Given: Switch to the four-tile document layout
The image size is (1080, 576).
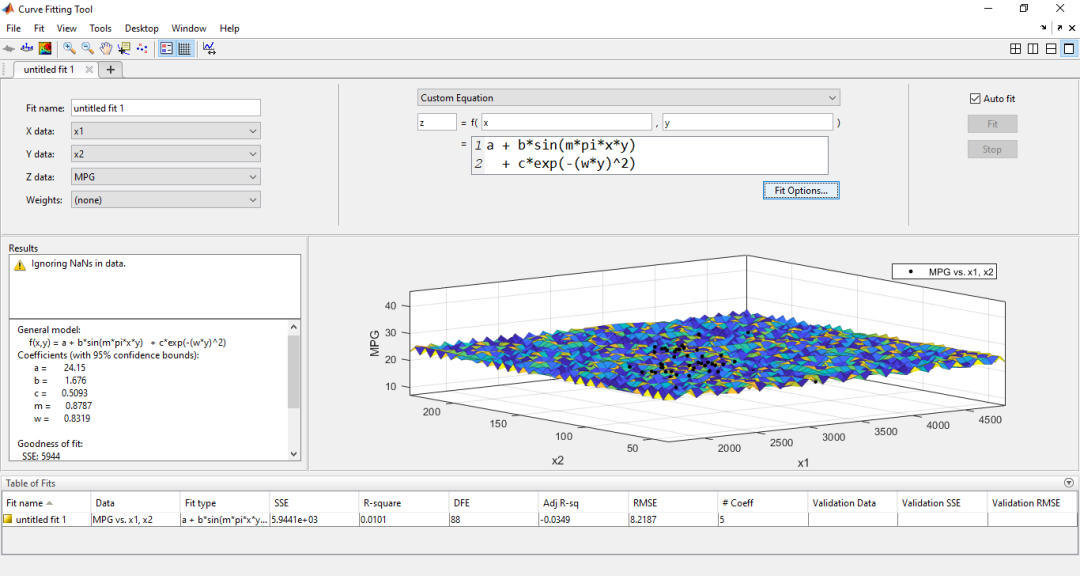Looking at the screenshot, I should coord(1015,48).
